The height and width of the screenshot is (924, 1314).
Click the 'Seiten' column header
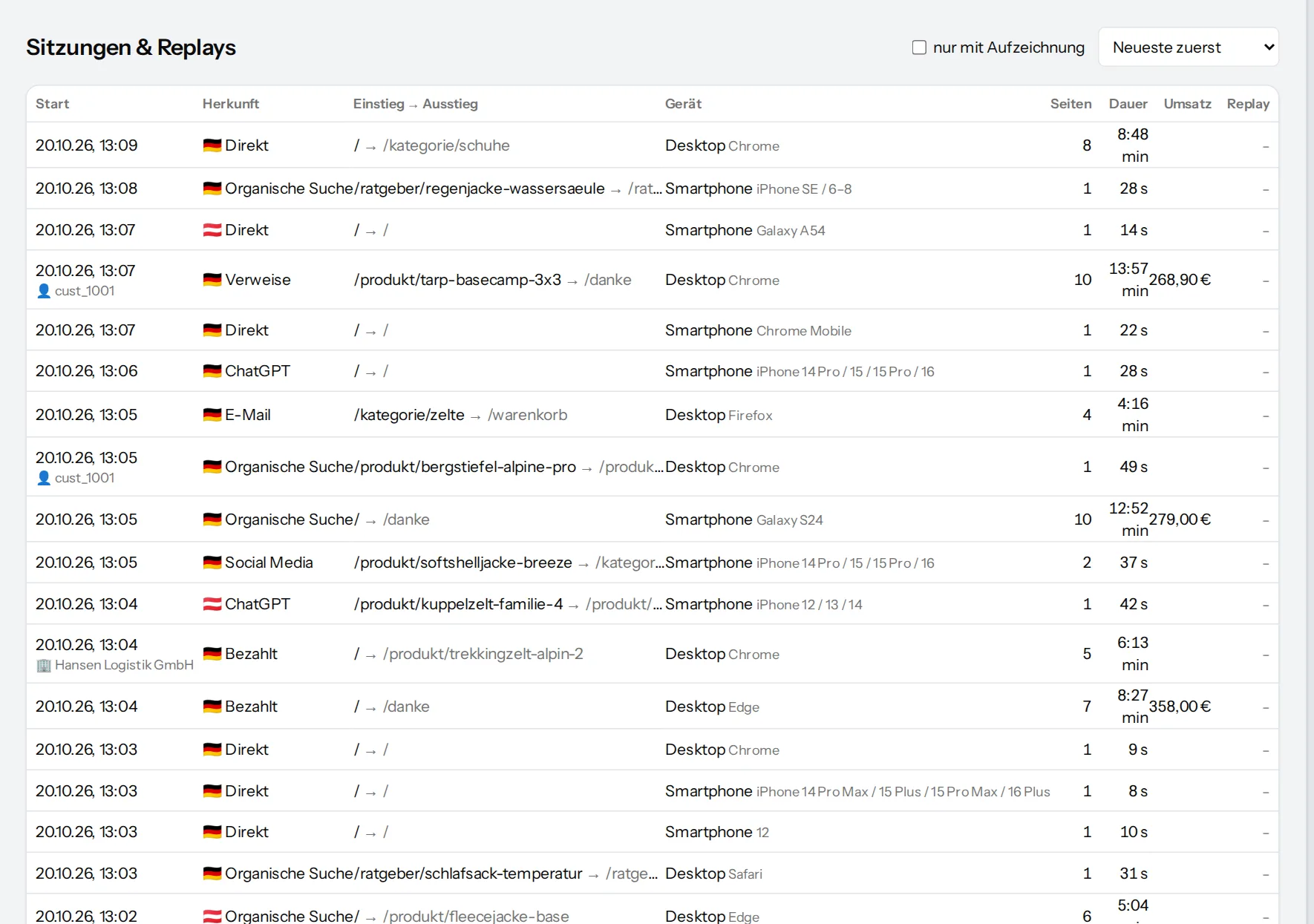click(x=1071, y=104)
